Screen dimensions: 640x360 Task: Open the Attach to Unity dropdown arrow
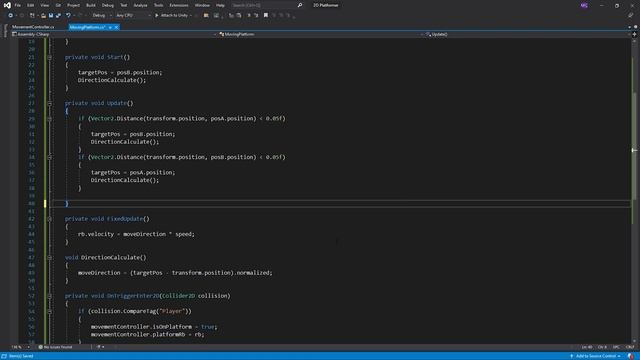191,15
